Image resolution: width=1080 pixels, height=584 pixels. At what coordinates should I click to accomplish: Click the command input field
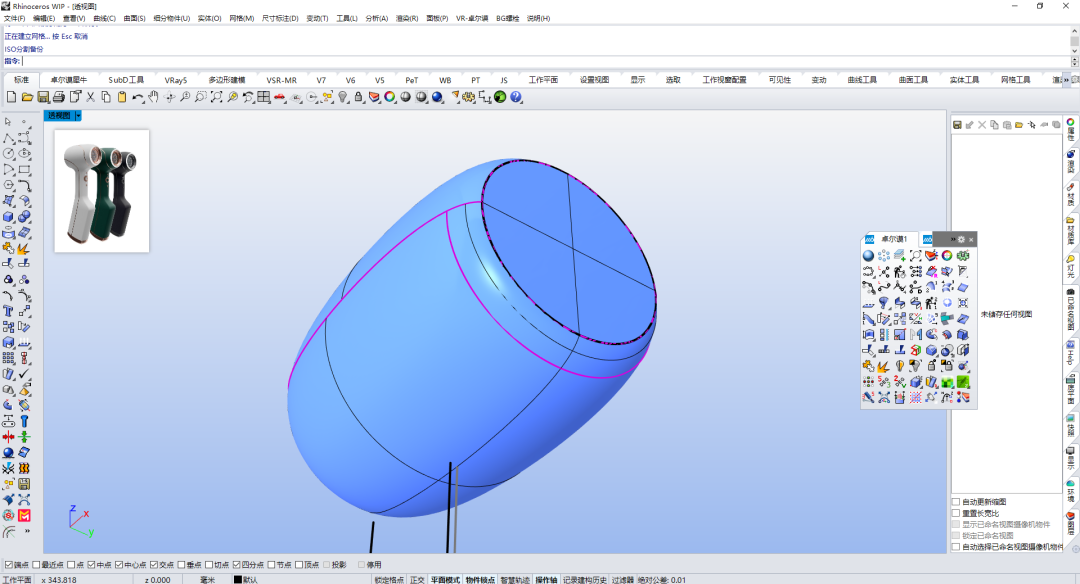pyautogui.click(x=544, y=61)
